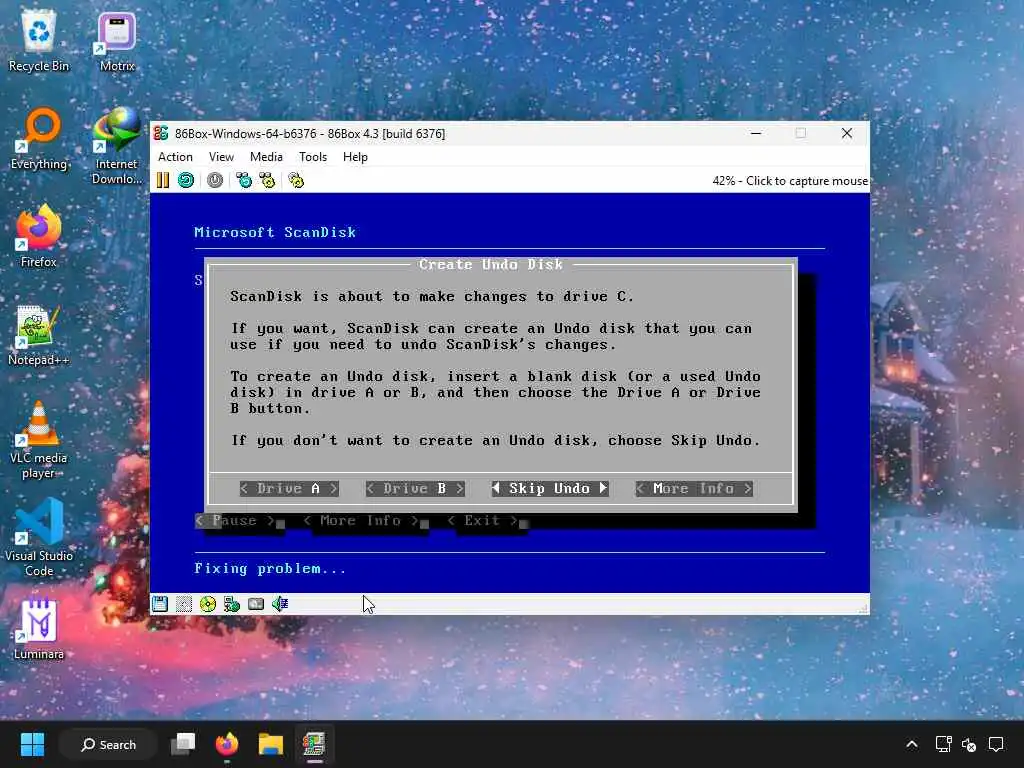Close the 86Box window
Viewport: 1024px width, 768px height.
(x=847, y=133)
